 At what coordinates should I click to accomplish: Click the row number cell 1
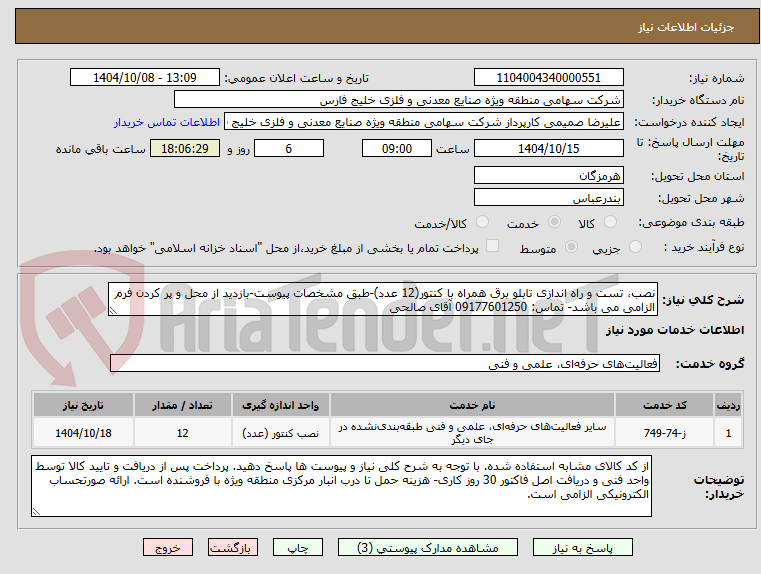point(728,432)
